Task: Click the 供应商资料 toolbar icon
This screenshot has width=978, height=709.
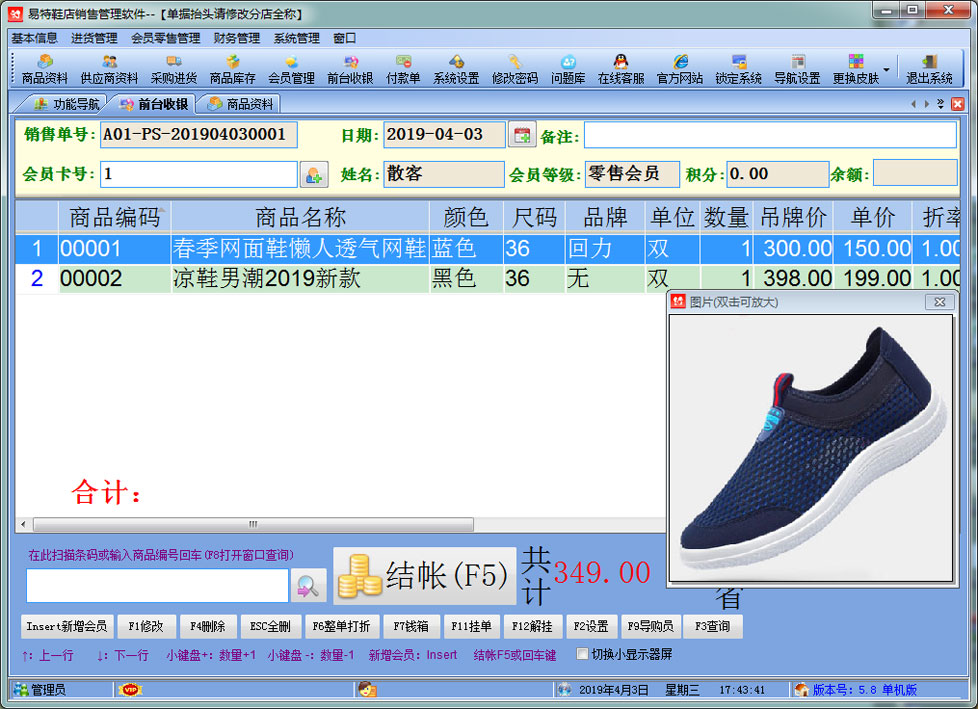Action: pyautogui.click(x=109, y=69)
